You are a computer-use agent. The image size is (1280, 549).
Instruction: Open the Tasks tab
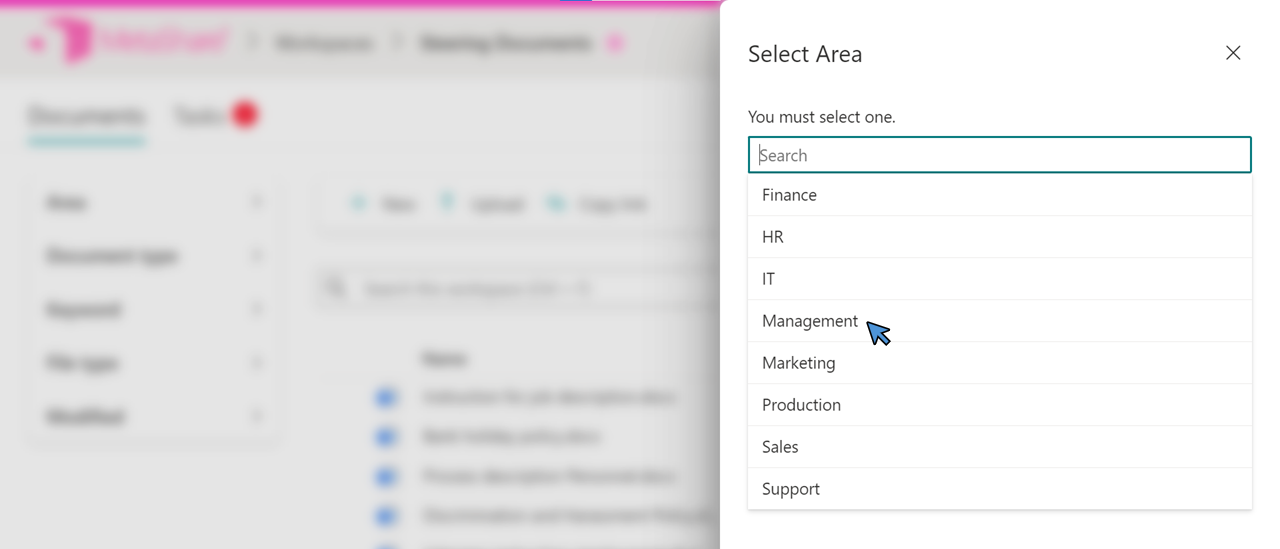pyautogui.click(x=198, y=117)
